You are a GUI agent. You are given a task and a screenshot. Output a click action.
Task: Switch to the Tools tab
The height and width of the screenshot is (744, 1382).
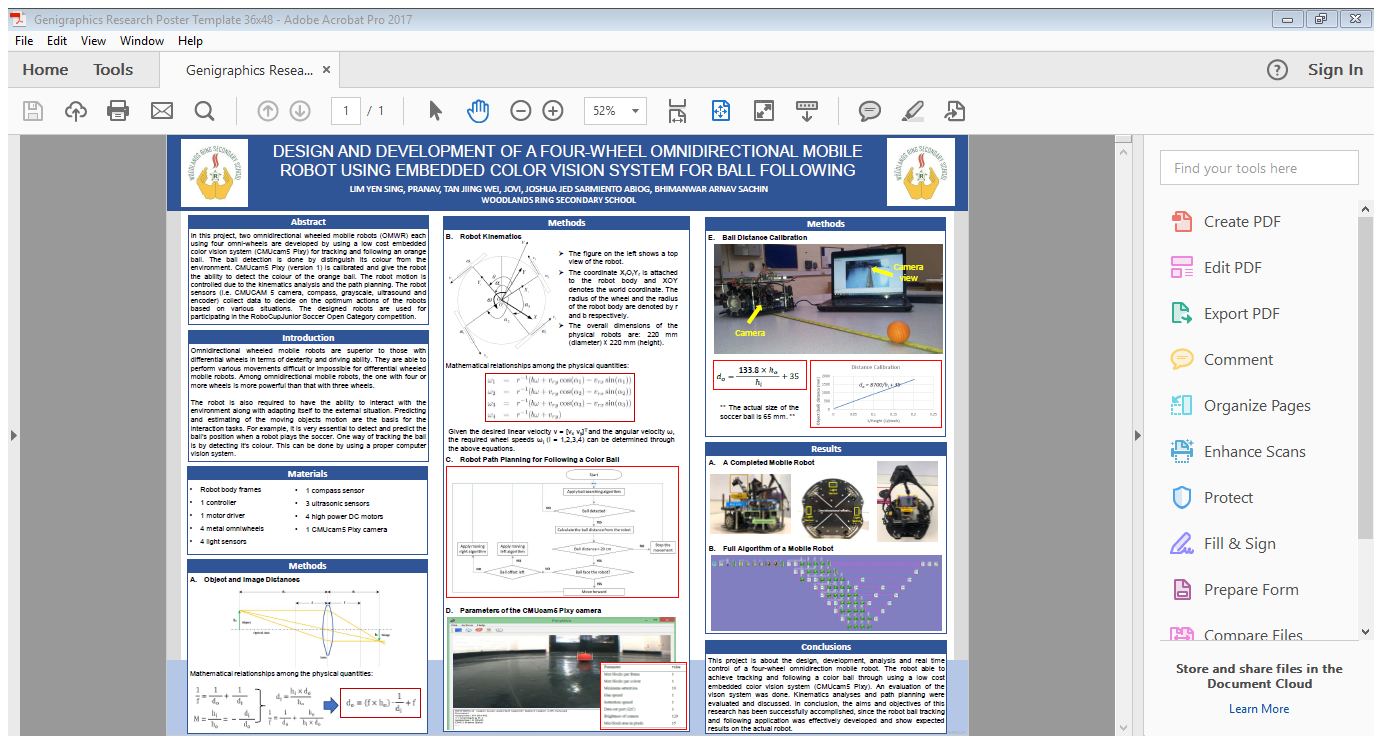click(113, 70)
